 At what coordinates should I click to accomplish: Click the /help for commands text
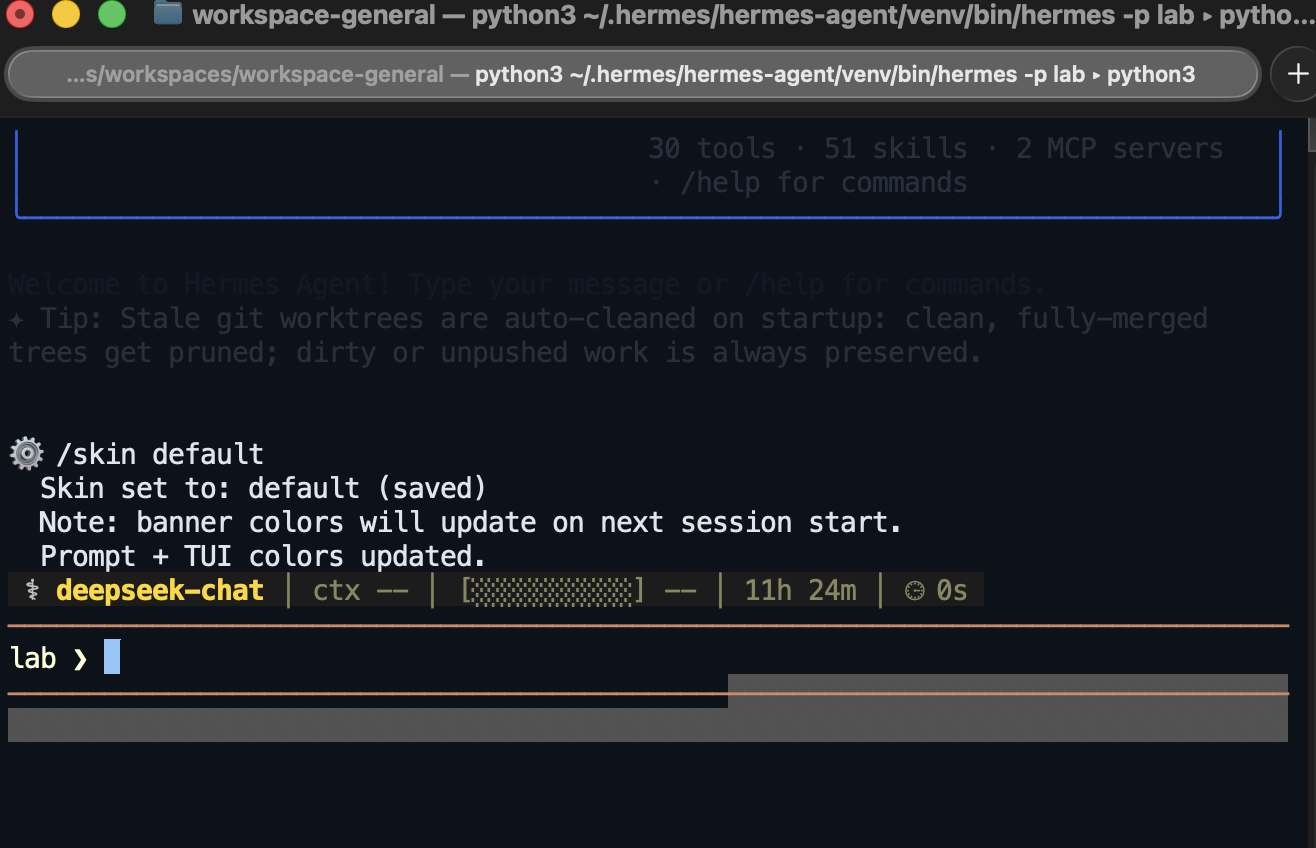coord(824,182)
